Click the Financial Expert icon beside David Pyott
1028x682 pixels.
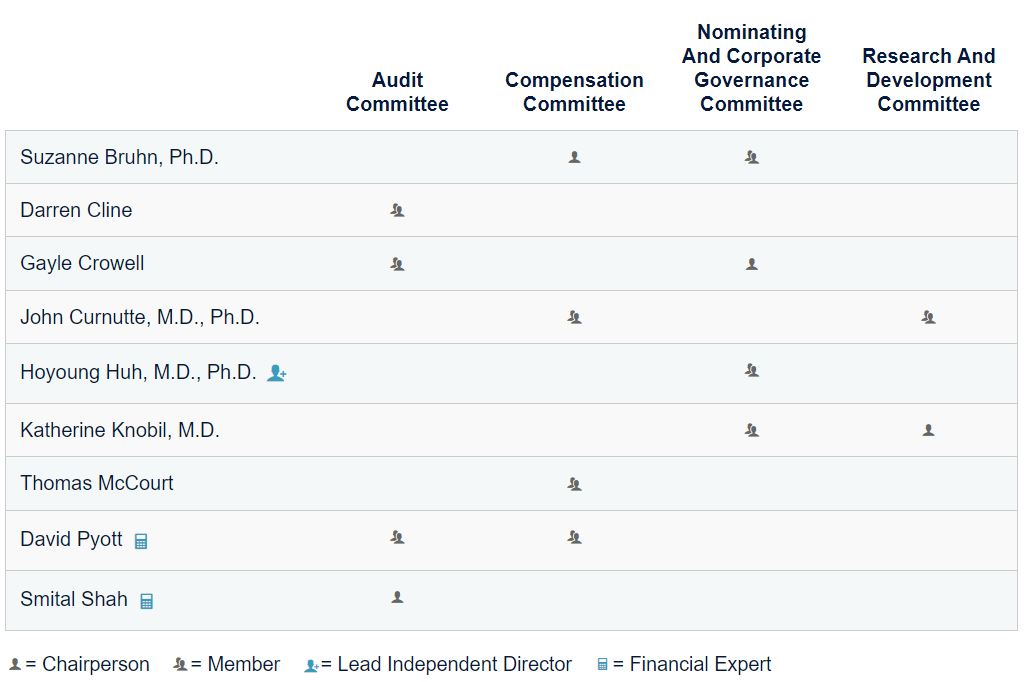(141, 541)
